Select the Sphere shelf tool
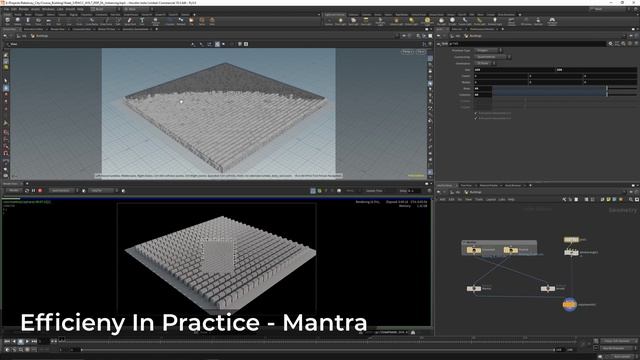 (18, 21)
